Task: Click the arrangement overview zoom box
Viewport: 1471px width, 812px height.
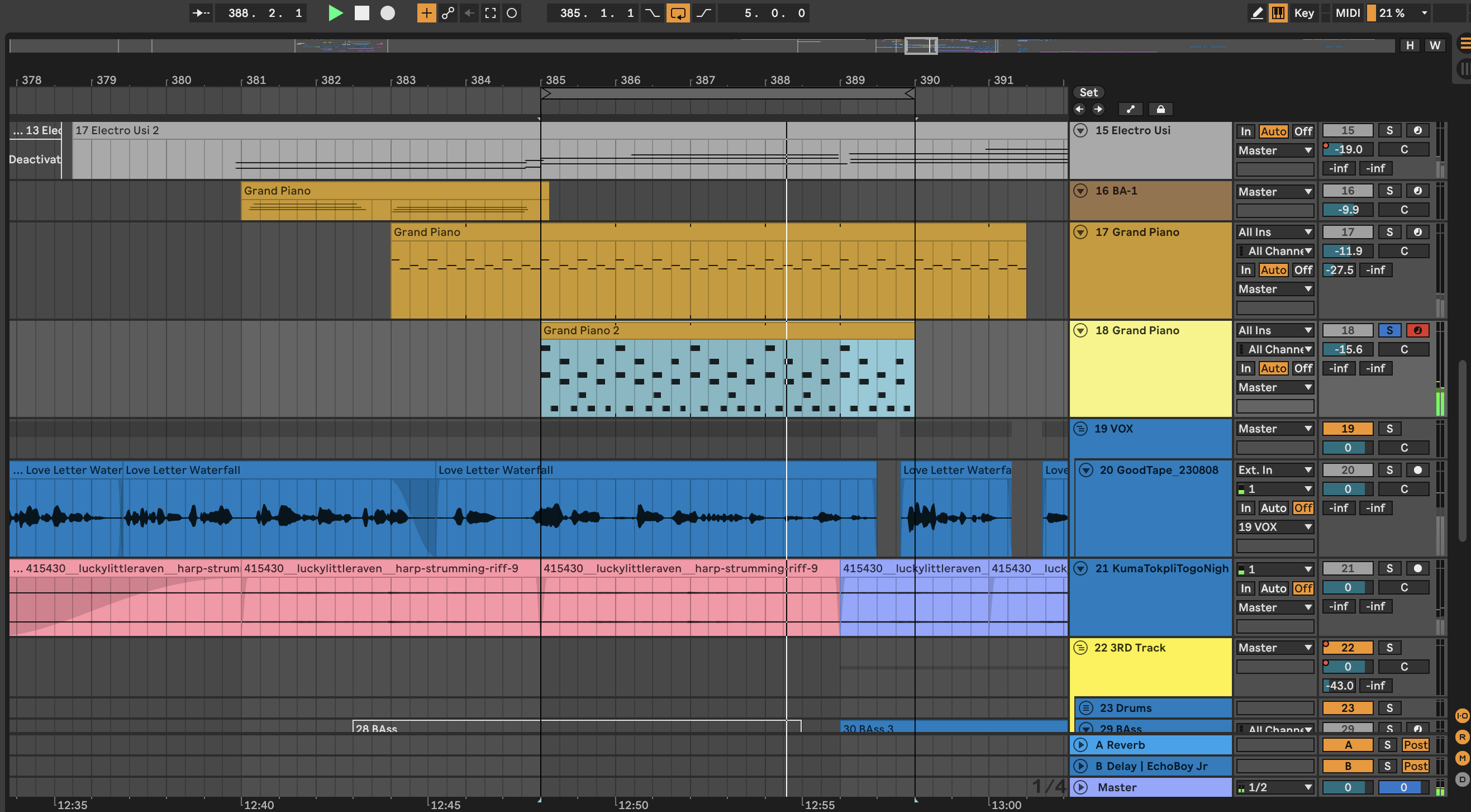Action: 920,45
